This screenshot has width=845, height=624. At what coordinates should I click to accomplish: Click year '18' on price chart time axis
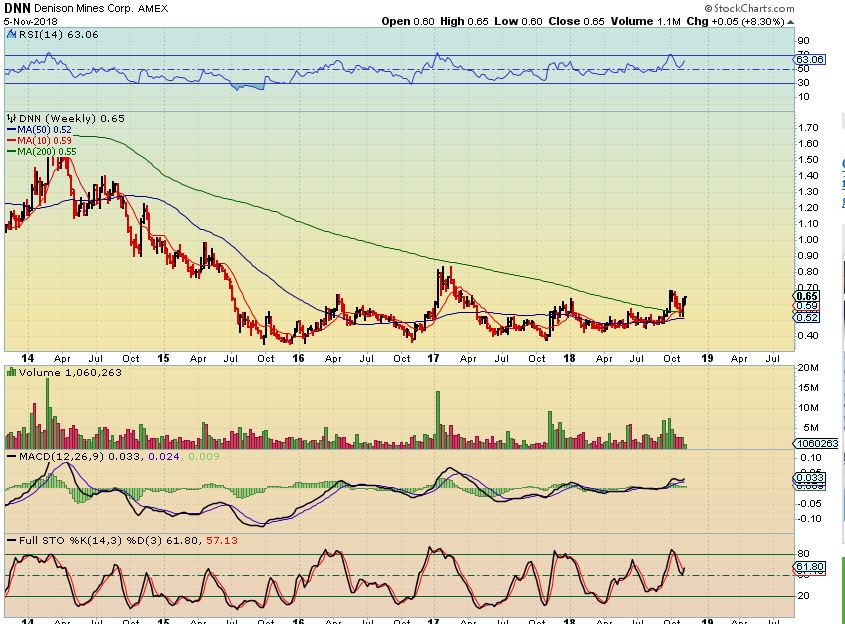tap(569, 358)
